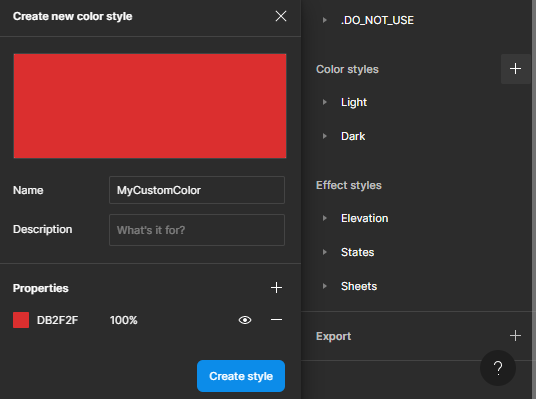This screenshot has height=399, width=536.
Task: Add a new color style with plus icon
Action: point(515,69)
